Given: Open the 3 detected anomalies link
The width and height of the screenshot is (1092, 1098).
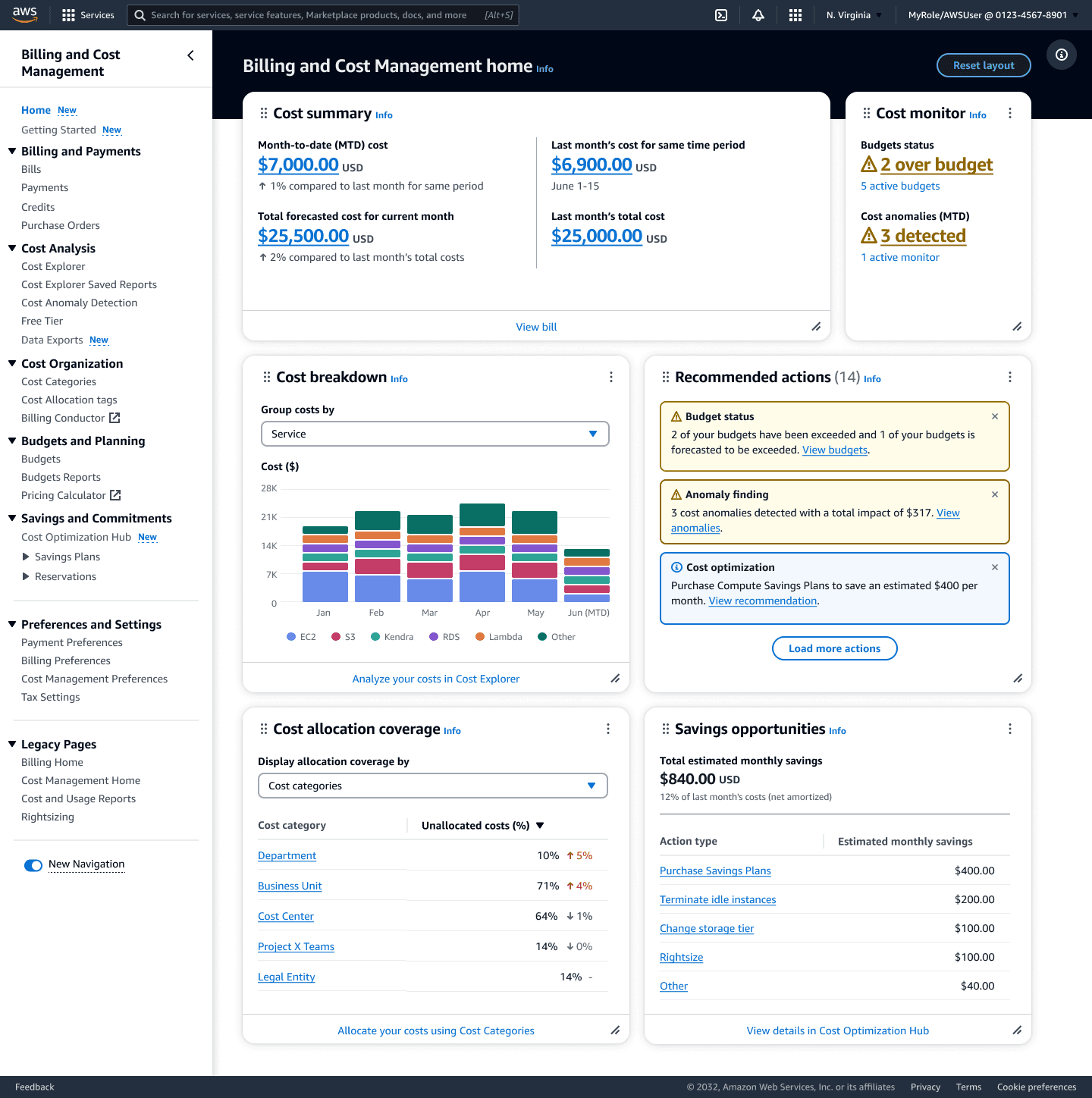Looking at the screenshot, I should click(923, 236).
